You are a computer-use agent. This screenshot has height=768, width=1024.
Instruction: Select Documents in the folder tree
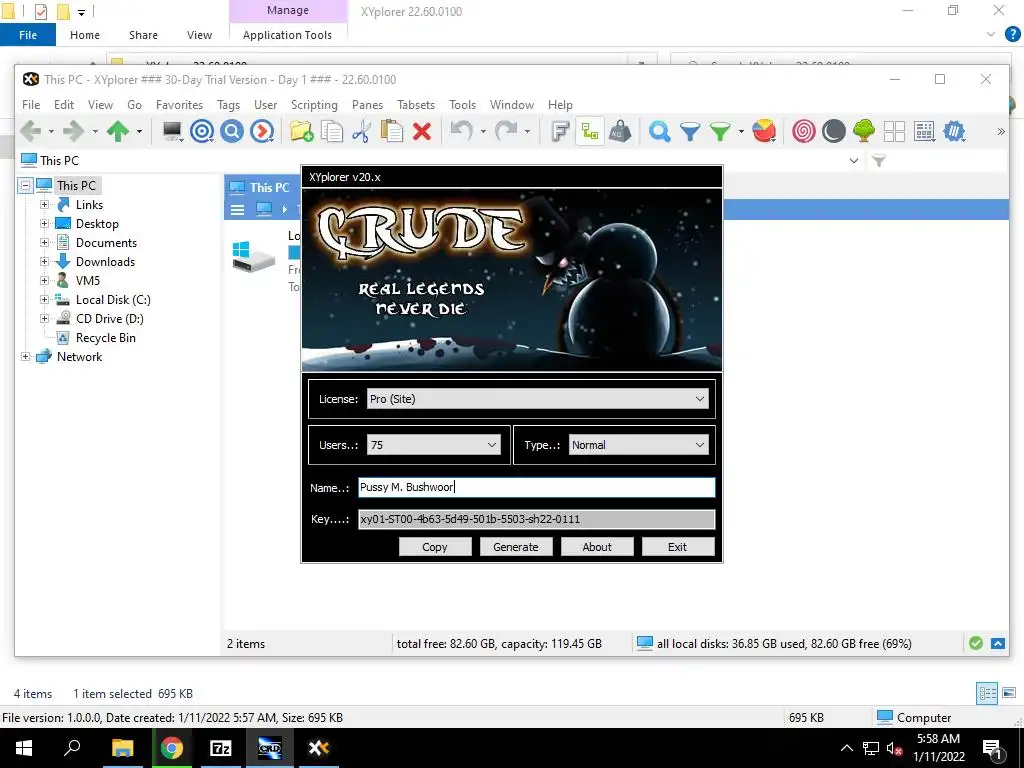pos(106,242)
